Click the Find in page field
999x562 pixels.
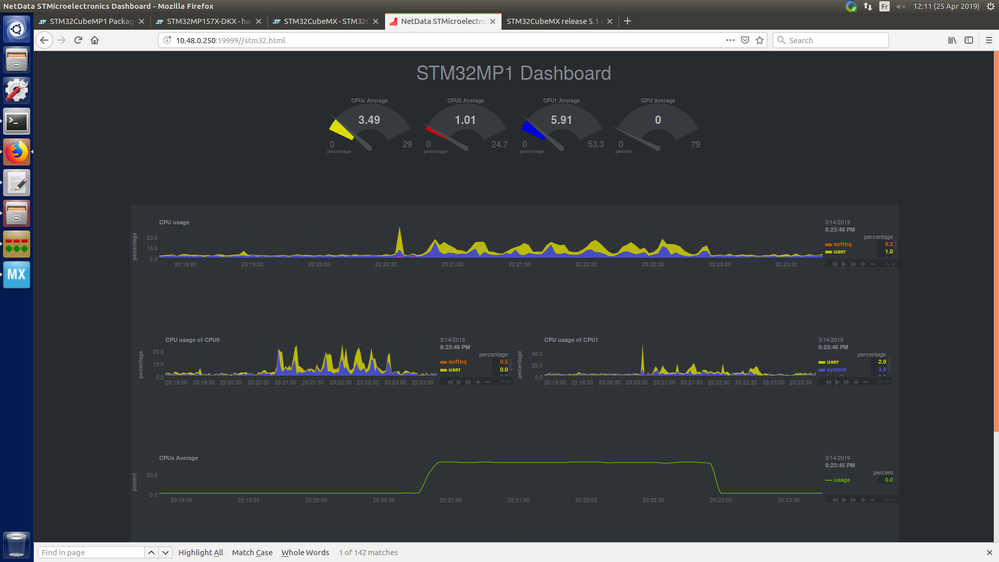coord(90,552)
